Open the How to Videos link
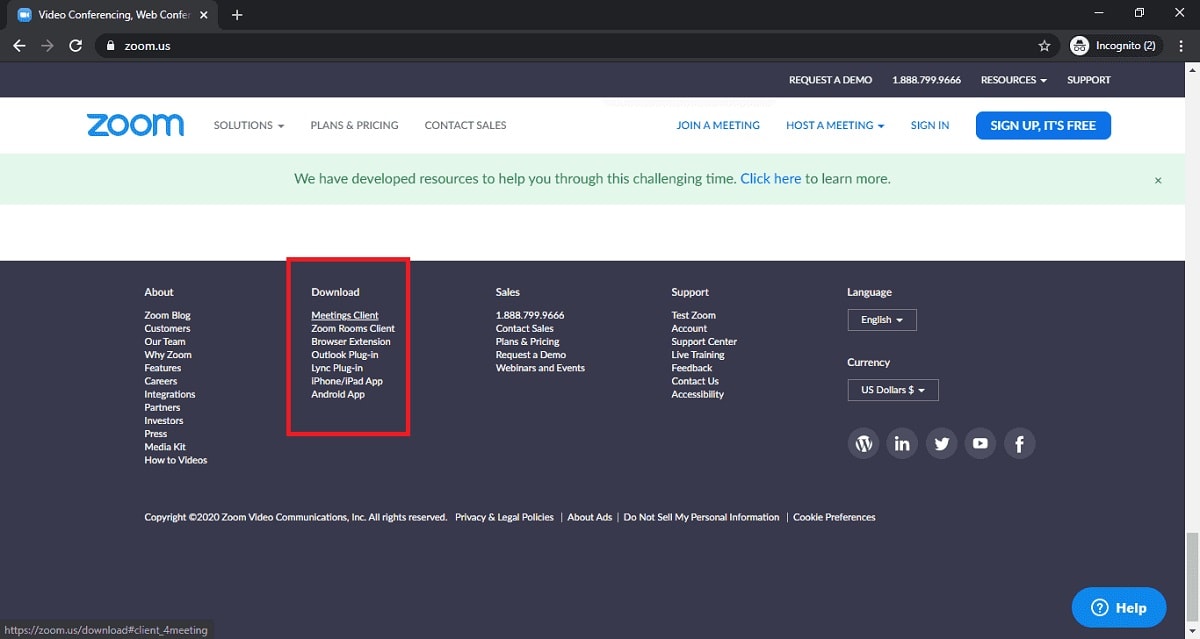The width and height of the screenshot is (1200, 639). pos(176,460)
